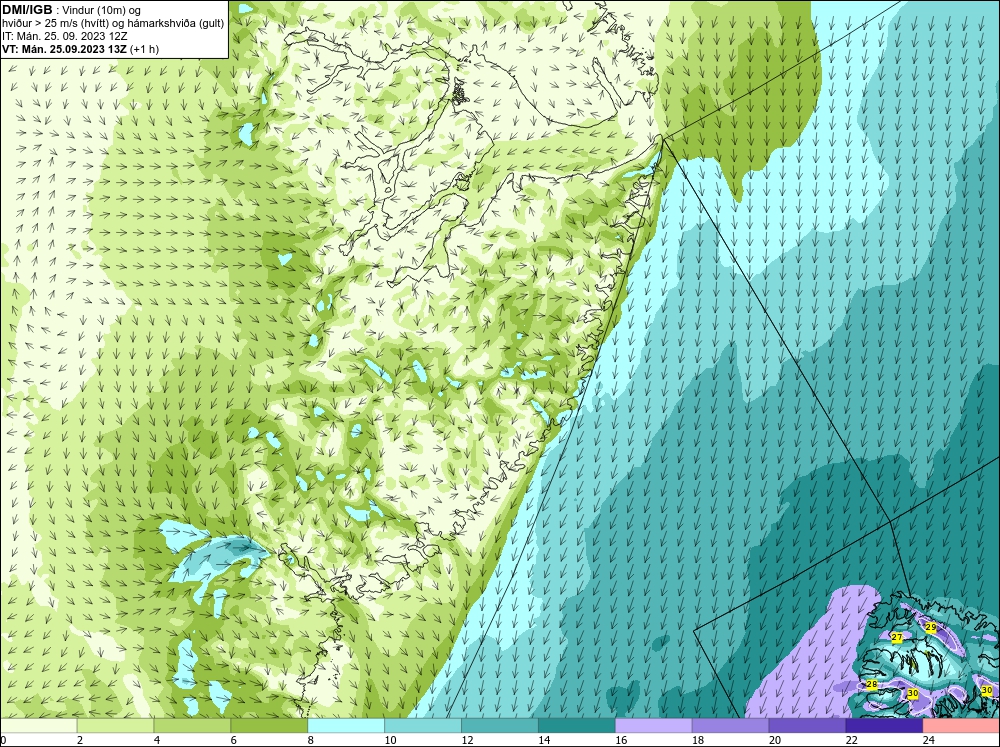This screenshot has width=1000, height=747.
Task: Click the yellow gust label 27
Action: click(x=897, y=637)
